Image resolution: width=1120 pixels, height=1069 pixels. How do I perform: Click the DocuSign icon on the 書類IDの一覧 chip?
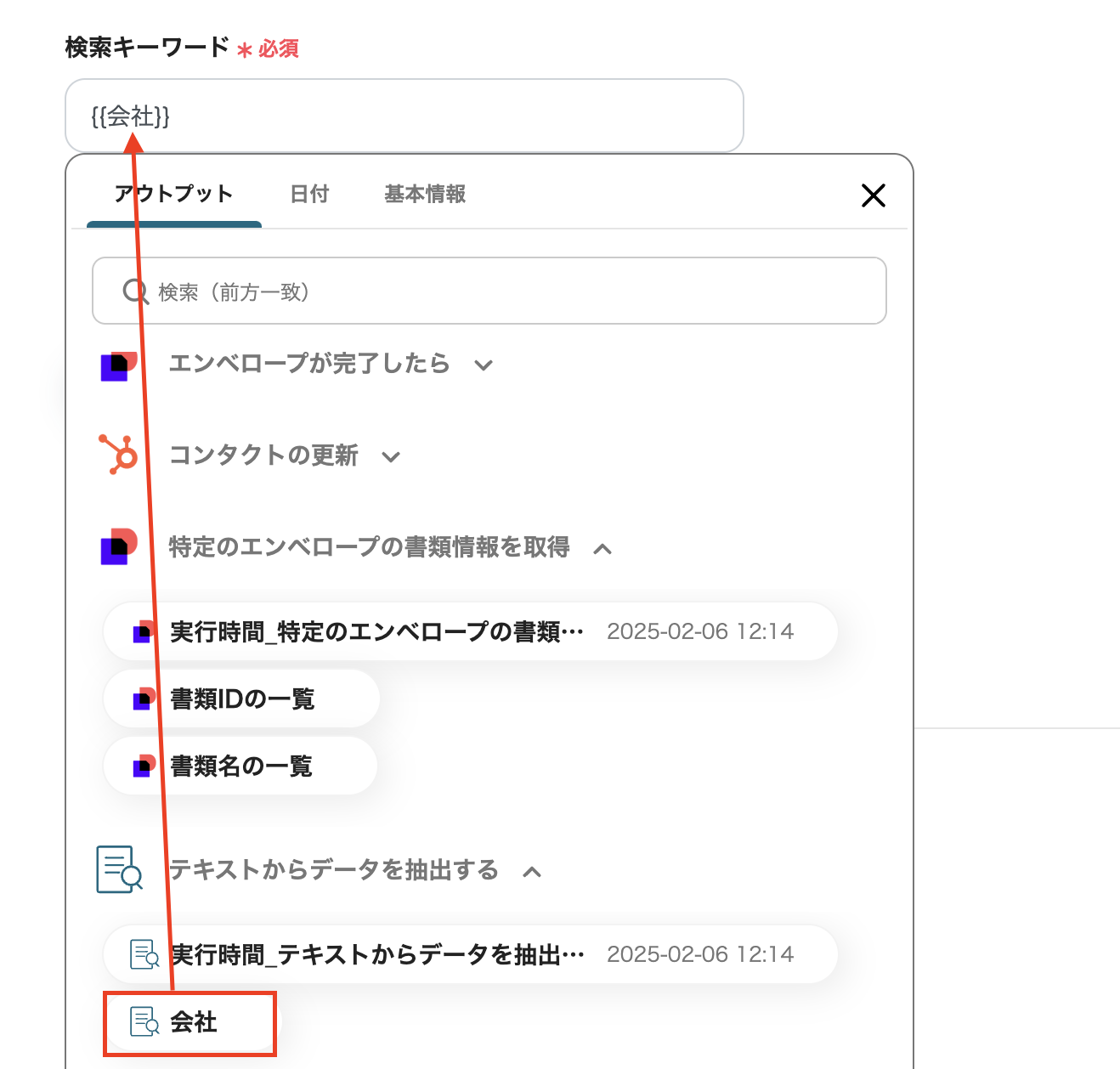[x=144, y=699]
